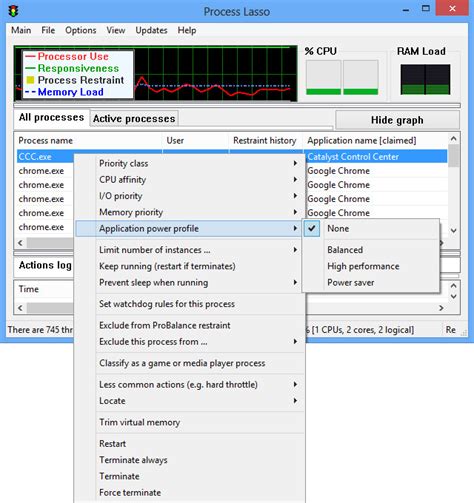Screen dimensions: 474x503
Task: Choose Keep running (restart if terminates)
Action: [x=189, y=266]
